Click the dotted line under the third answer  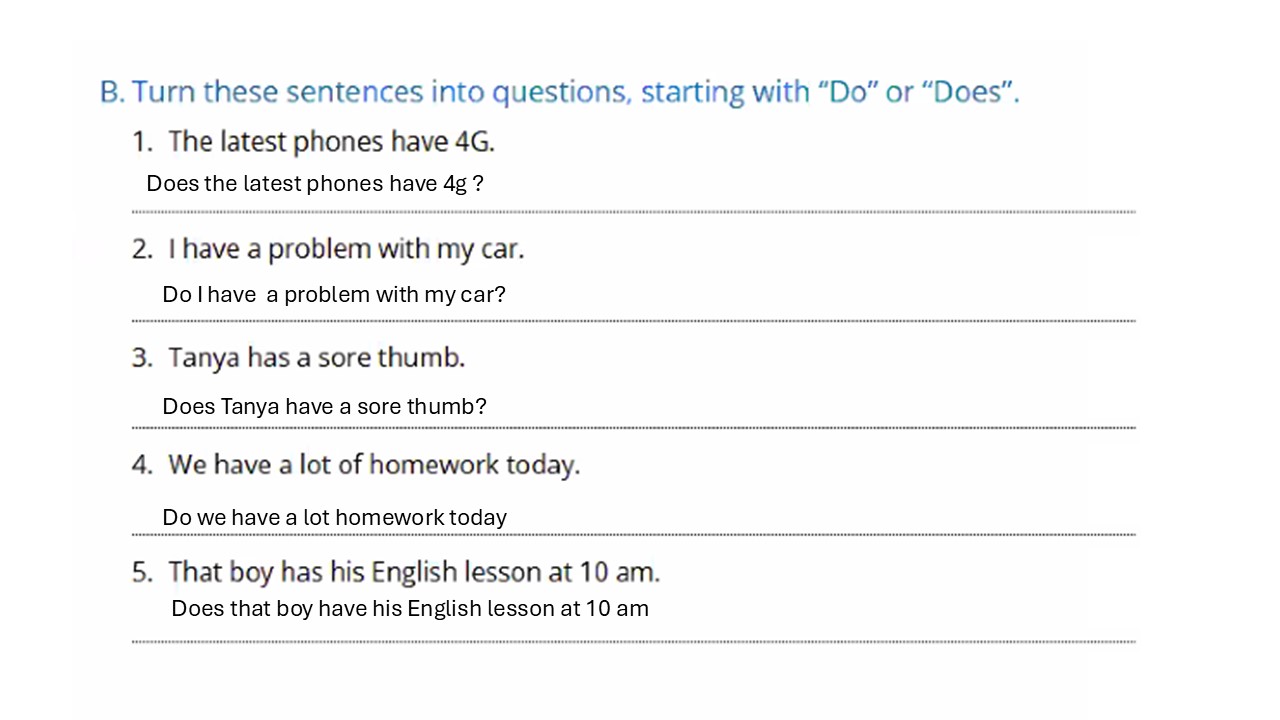[x=633, y=428]
